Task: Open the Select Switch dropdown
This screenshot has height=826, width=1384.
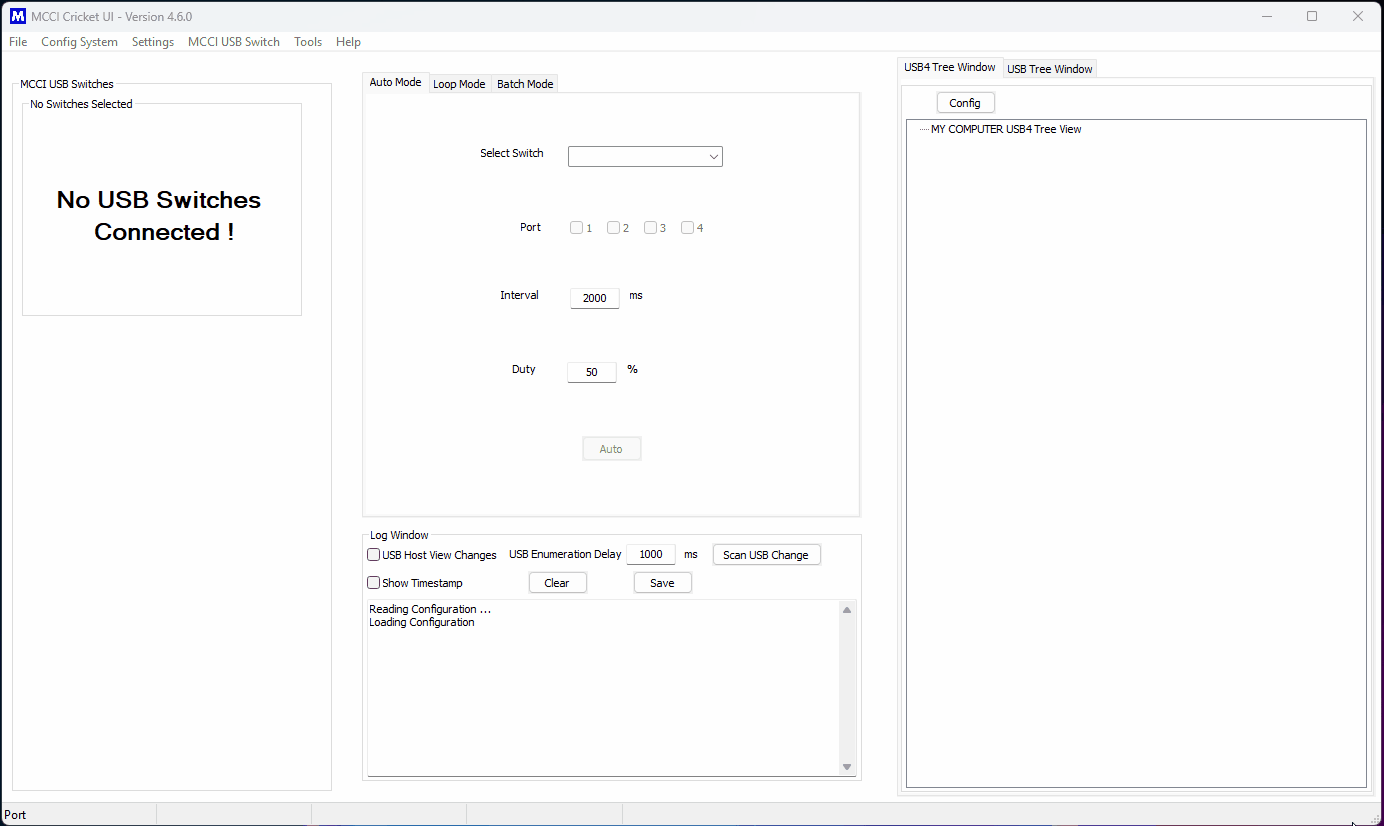Action: (645, 157)
